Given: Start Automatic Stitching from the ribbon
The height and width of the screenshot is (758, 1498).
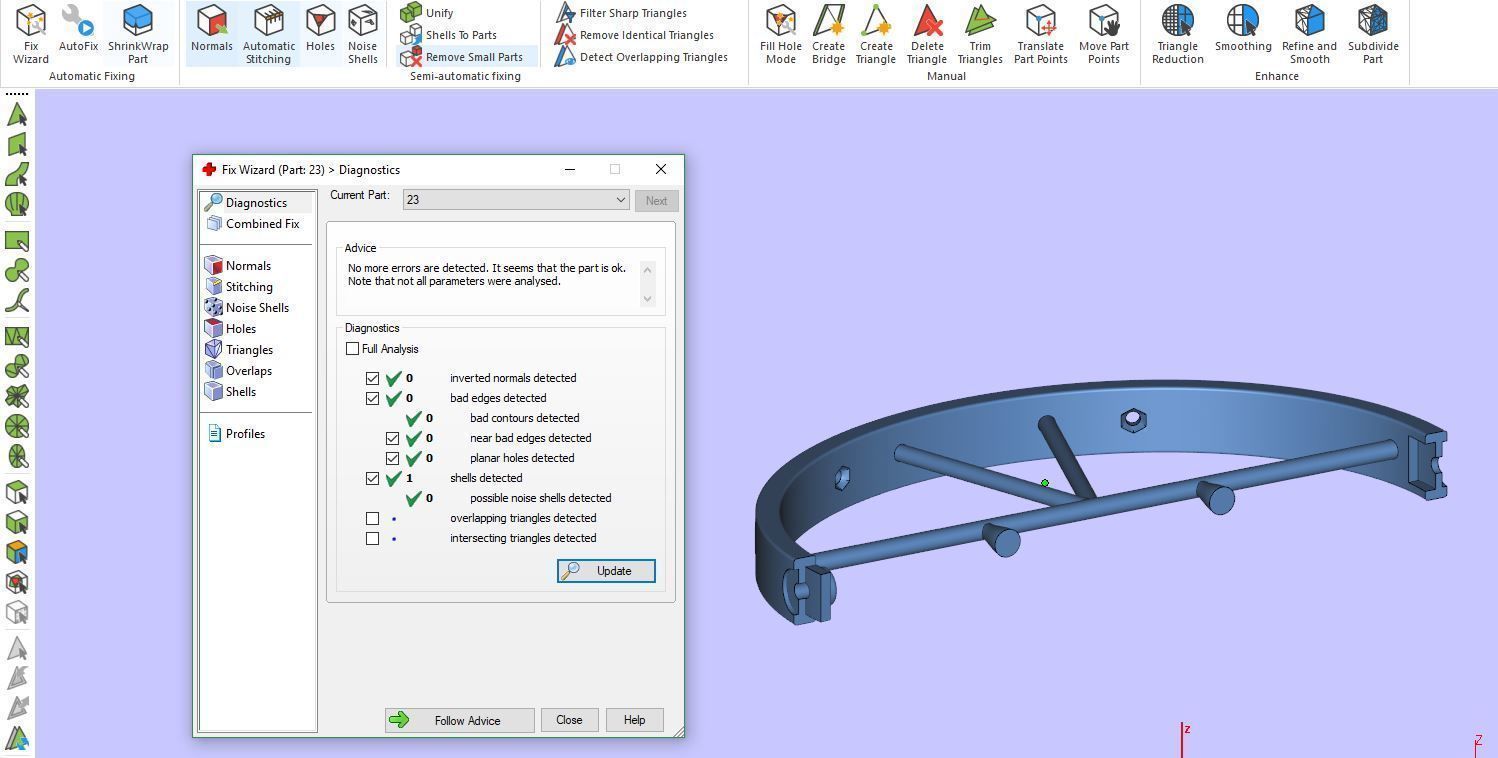Looking at the screenshot, I should click(x=269, y=34).
